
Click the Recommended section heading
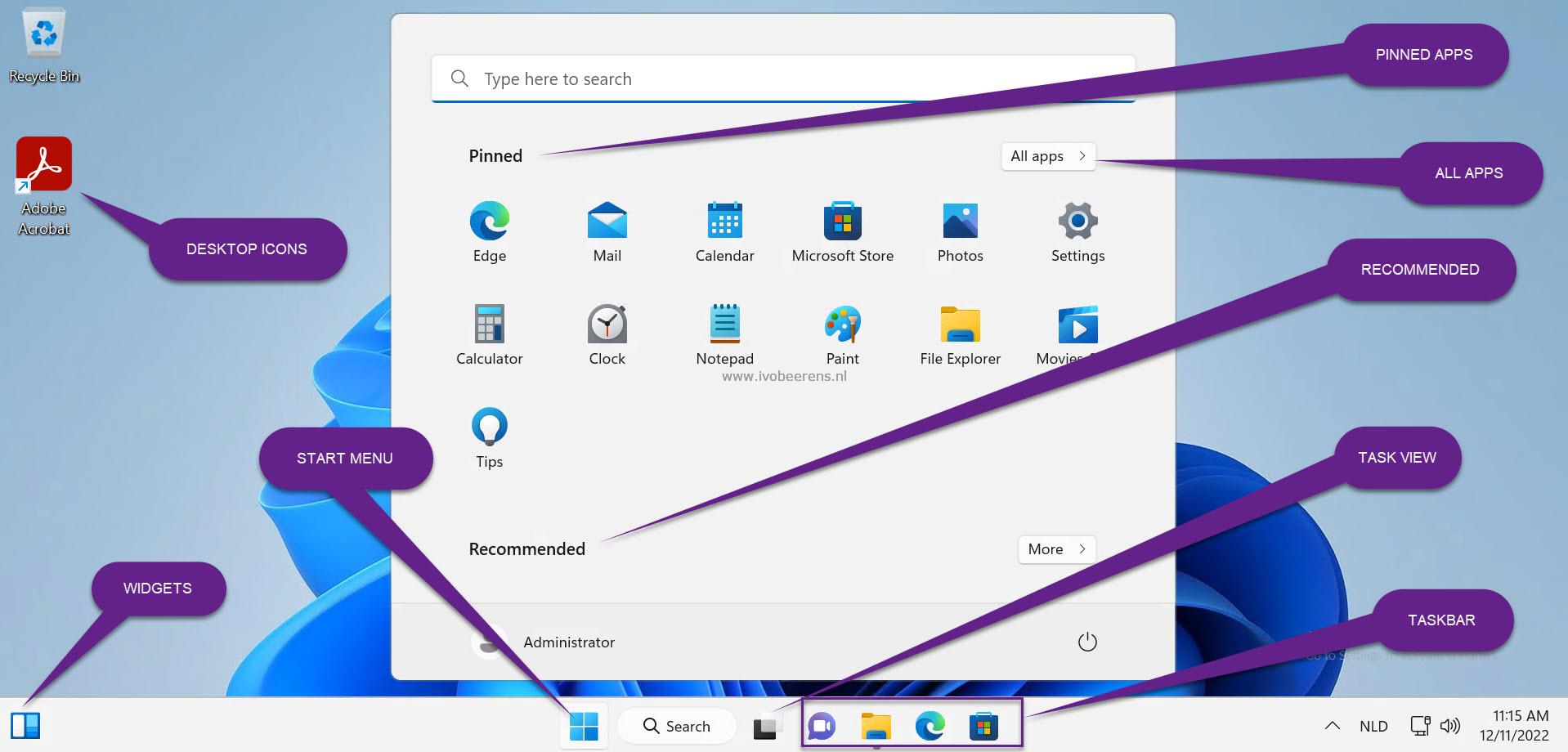[x=527, y=549]
